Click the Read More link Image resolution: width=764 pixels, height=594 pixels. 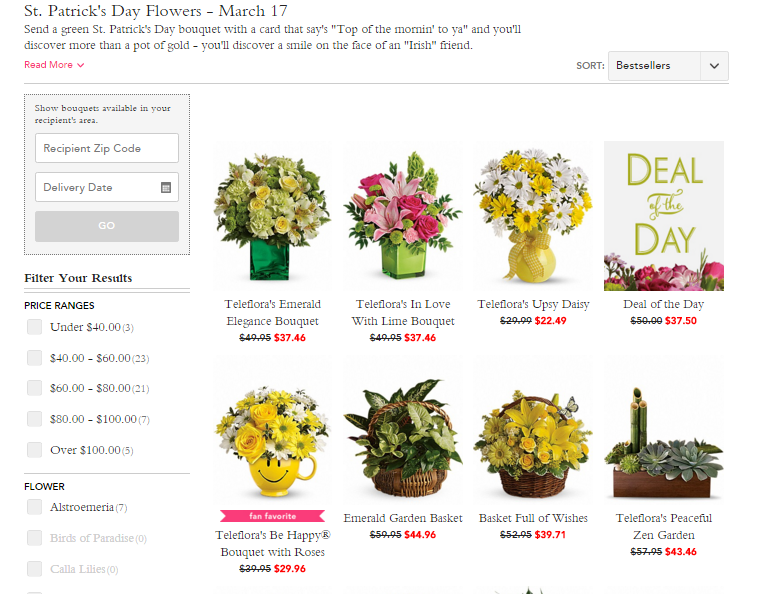pyautogui.click(x=48, y=65)
